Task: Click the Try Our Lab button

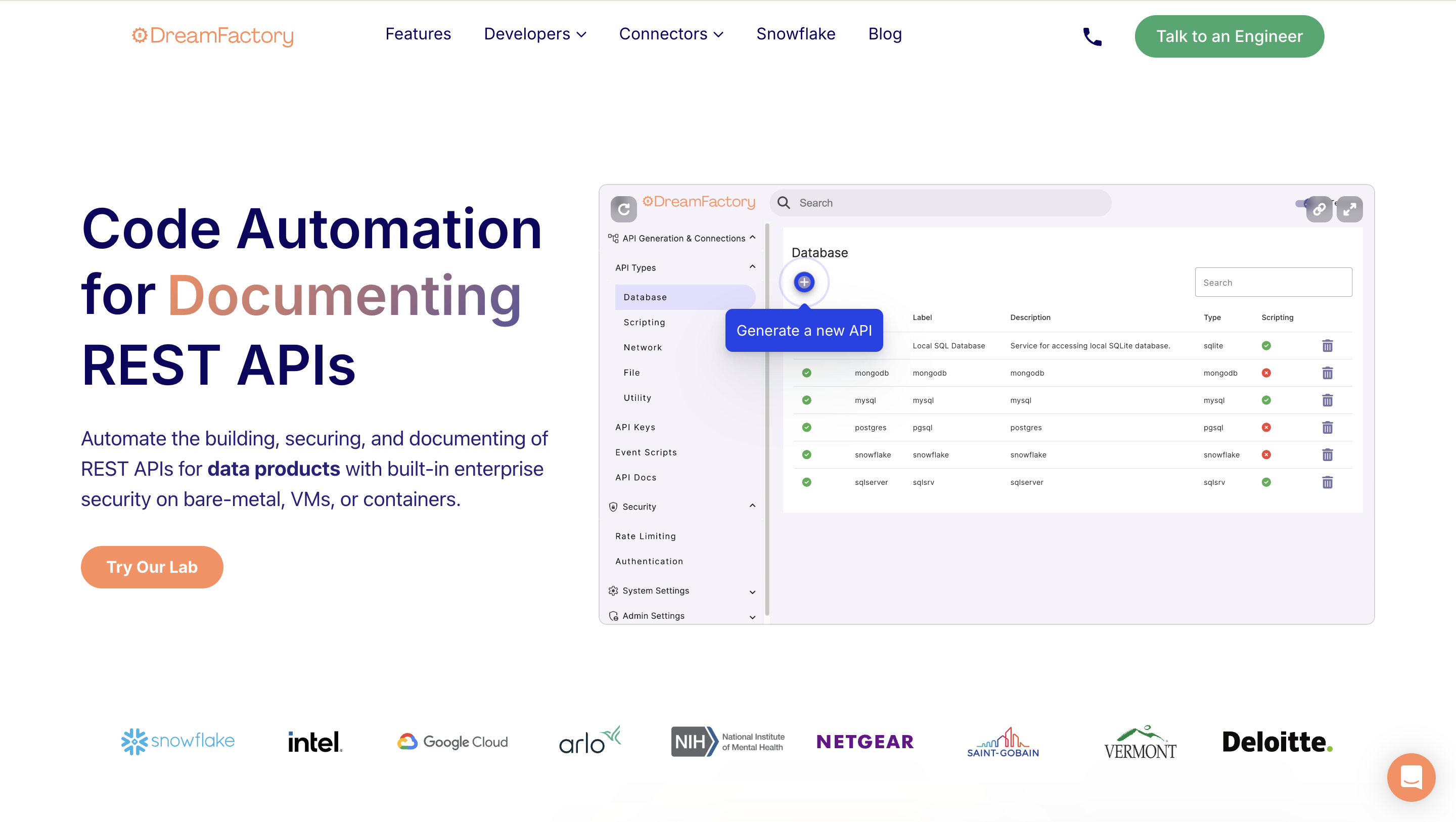Action: (151, 567)
